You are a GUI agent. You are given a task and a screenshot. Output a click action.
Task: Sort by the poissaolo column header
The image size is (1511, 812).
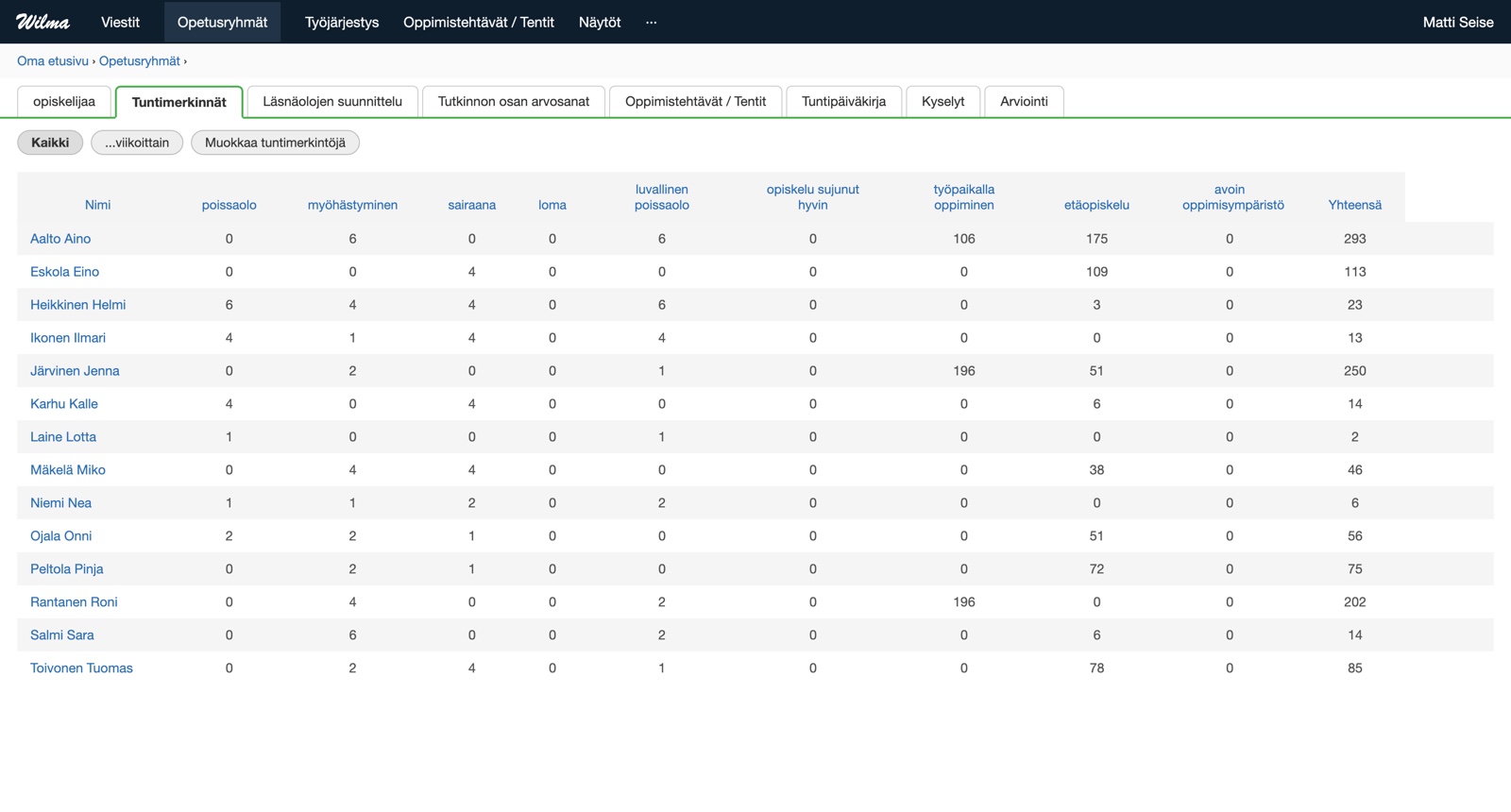[229, 205]
